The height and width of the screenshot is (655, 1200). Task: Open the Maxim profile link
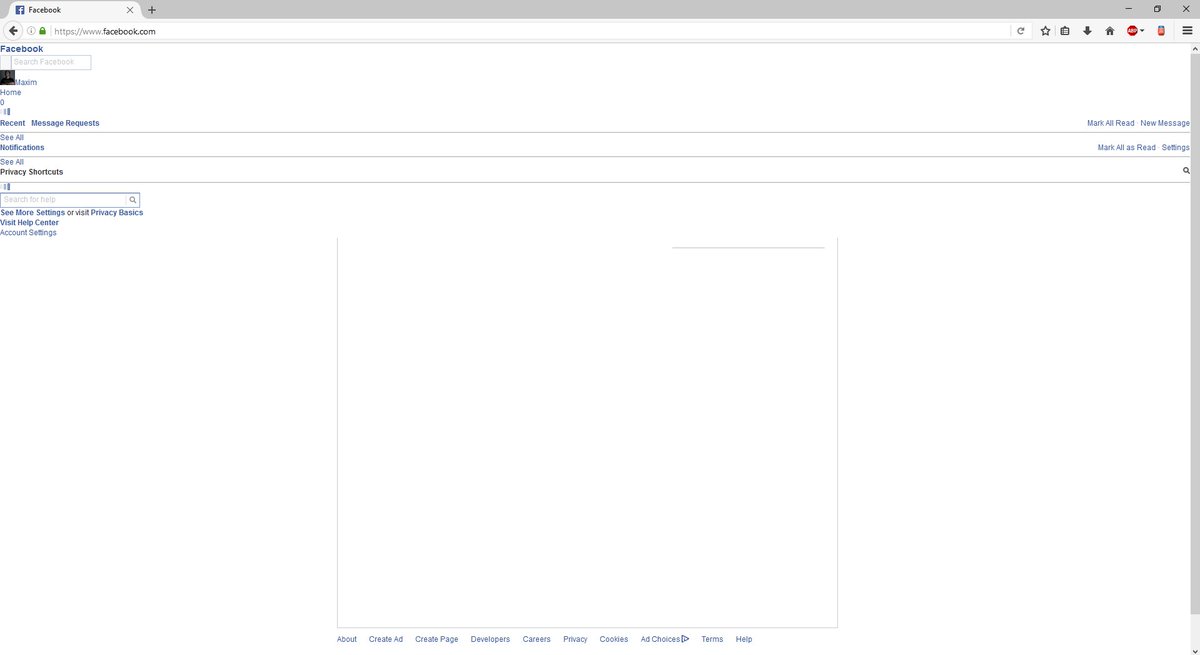coord(26,82)
